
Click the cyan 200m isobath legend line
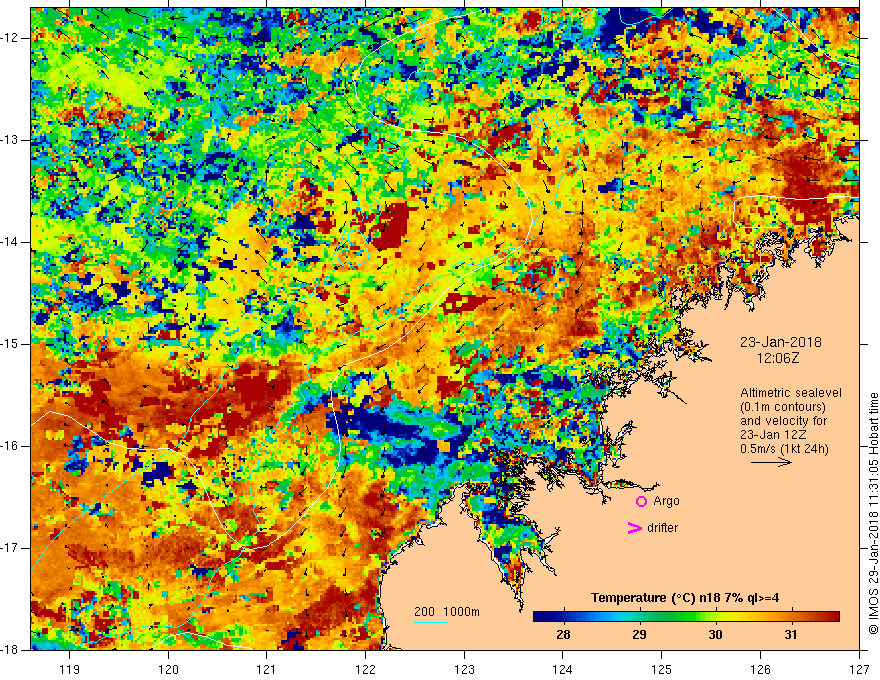click(431, 622)
